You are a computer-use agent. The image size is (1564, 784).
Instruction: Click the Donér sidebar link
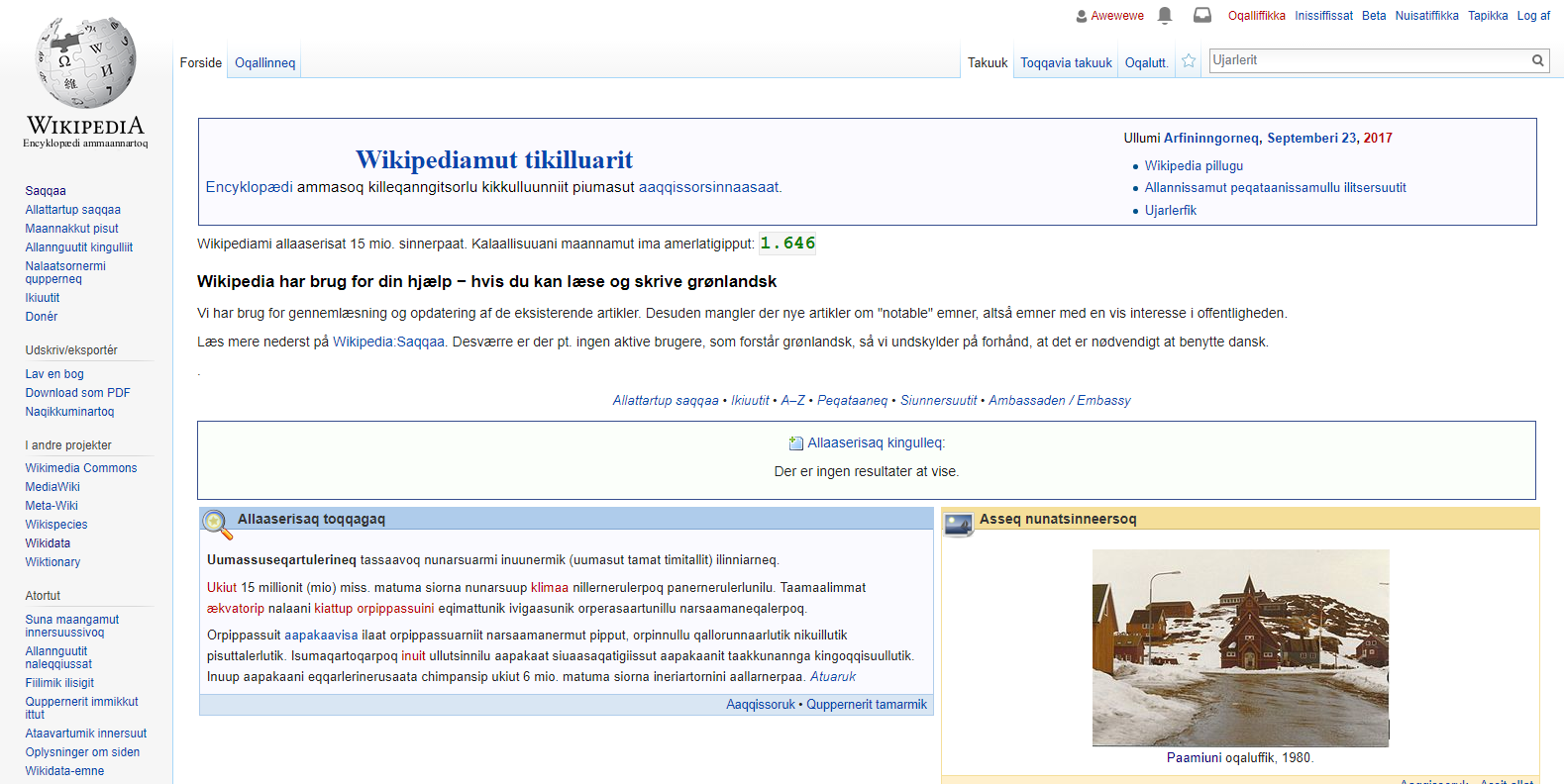tap(42, 317)
